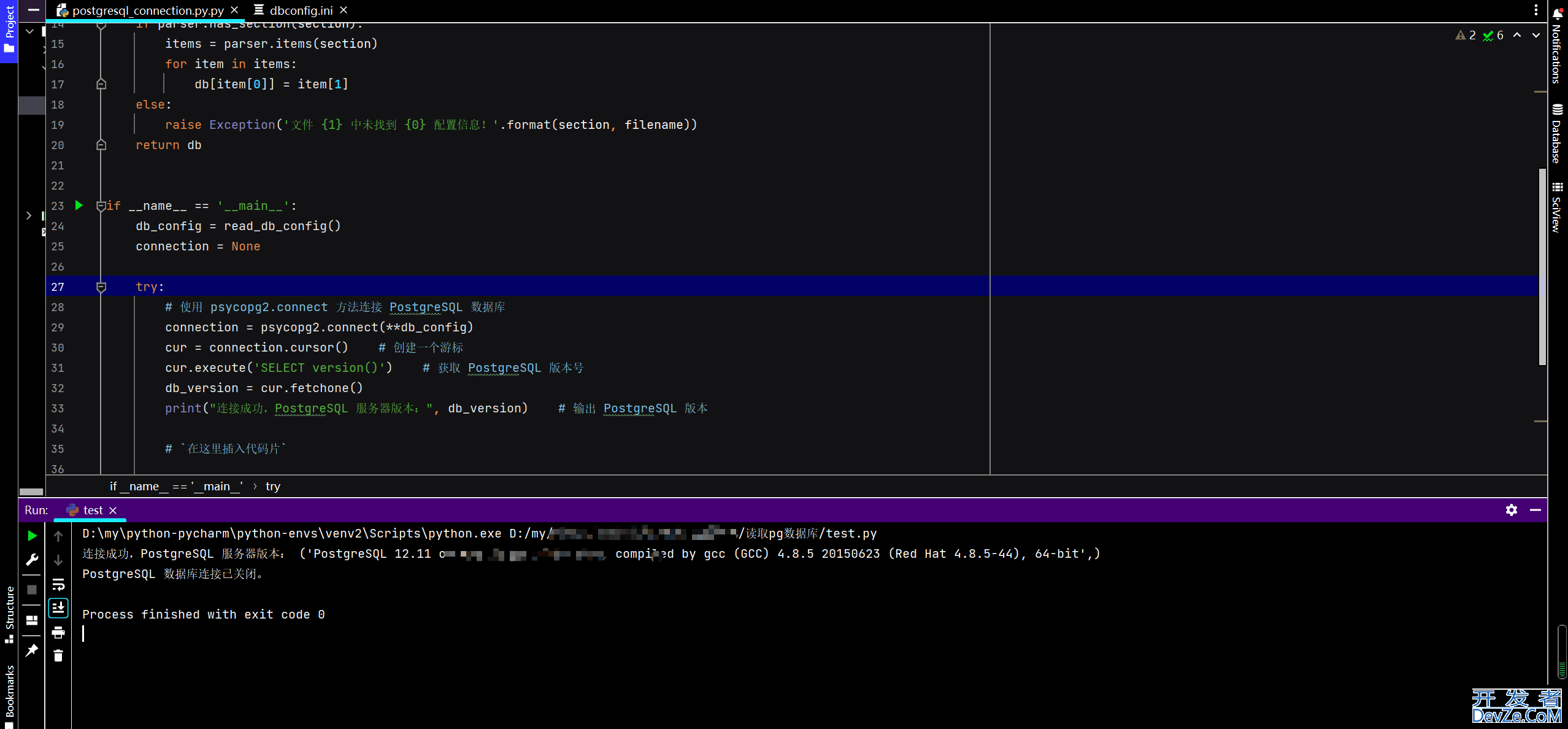
Task: Rerun the test script with green play button
Action: [32, 536]
